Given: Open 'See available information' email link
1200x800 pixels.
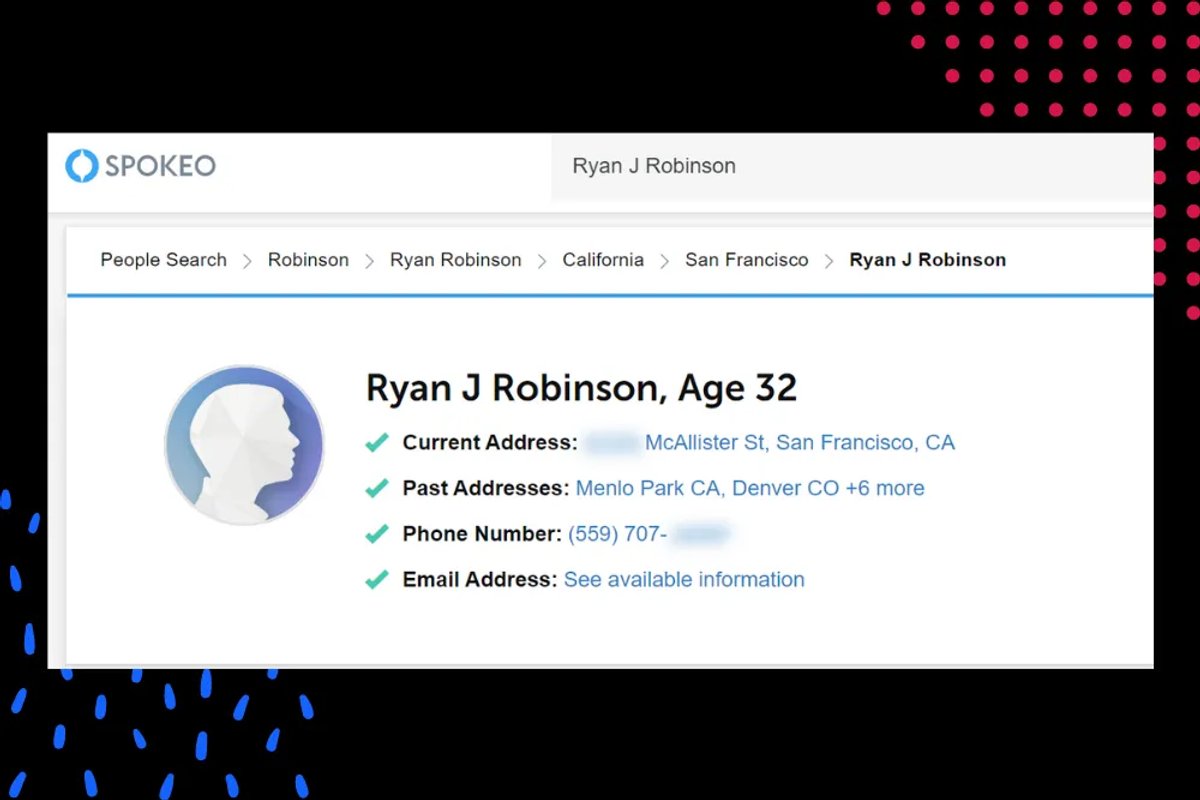Looking at the screenshot, I should (684, 579).
